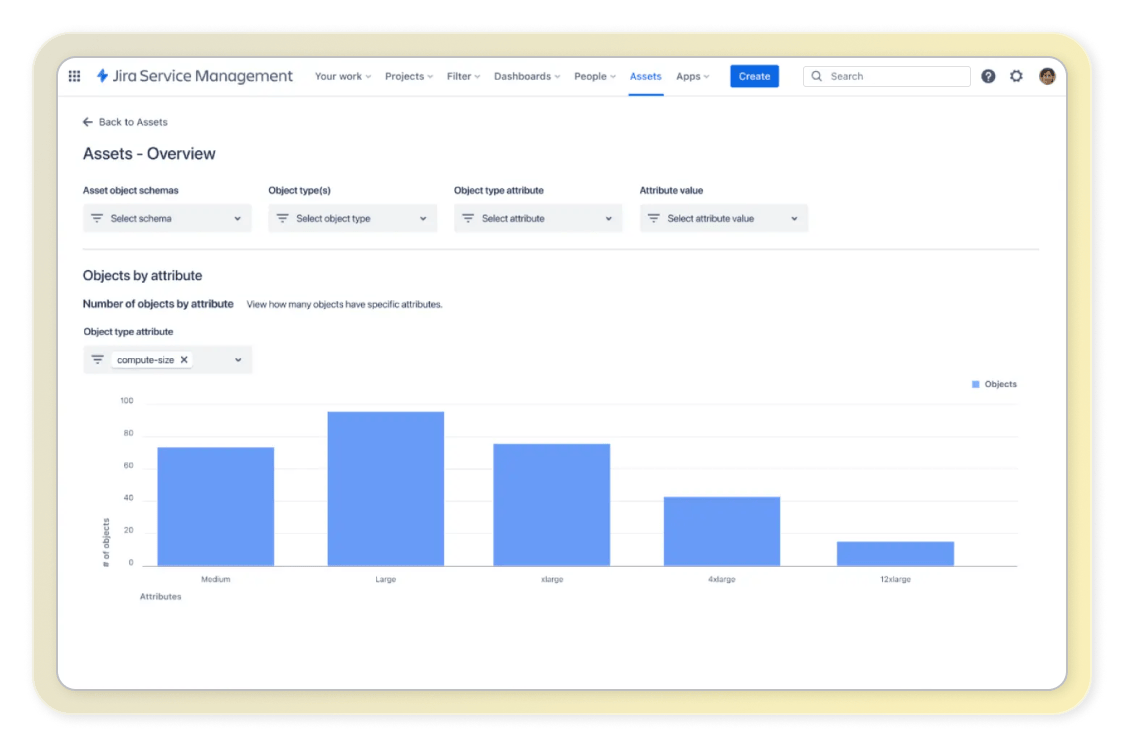The image size is (1124, 747).
Task: Remove the compute-size attribute tag
Action: pyautogui.click(x=184, y=360)
